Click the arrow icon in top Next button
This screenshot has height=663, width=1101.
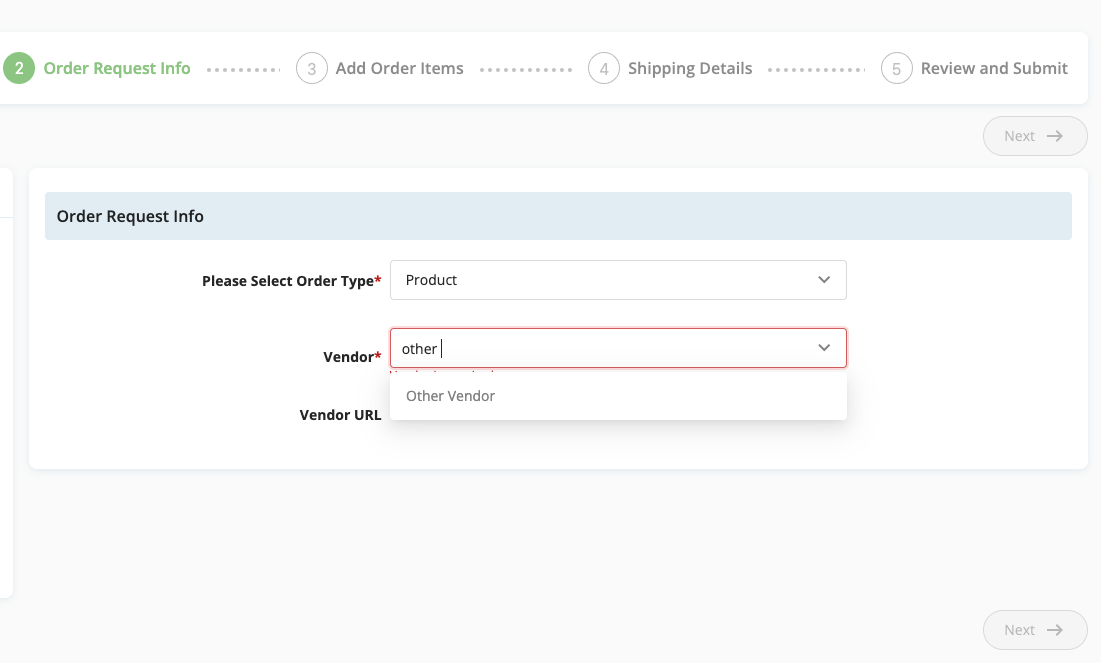point(1055,136)
